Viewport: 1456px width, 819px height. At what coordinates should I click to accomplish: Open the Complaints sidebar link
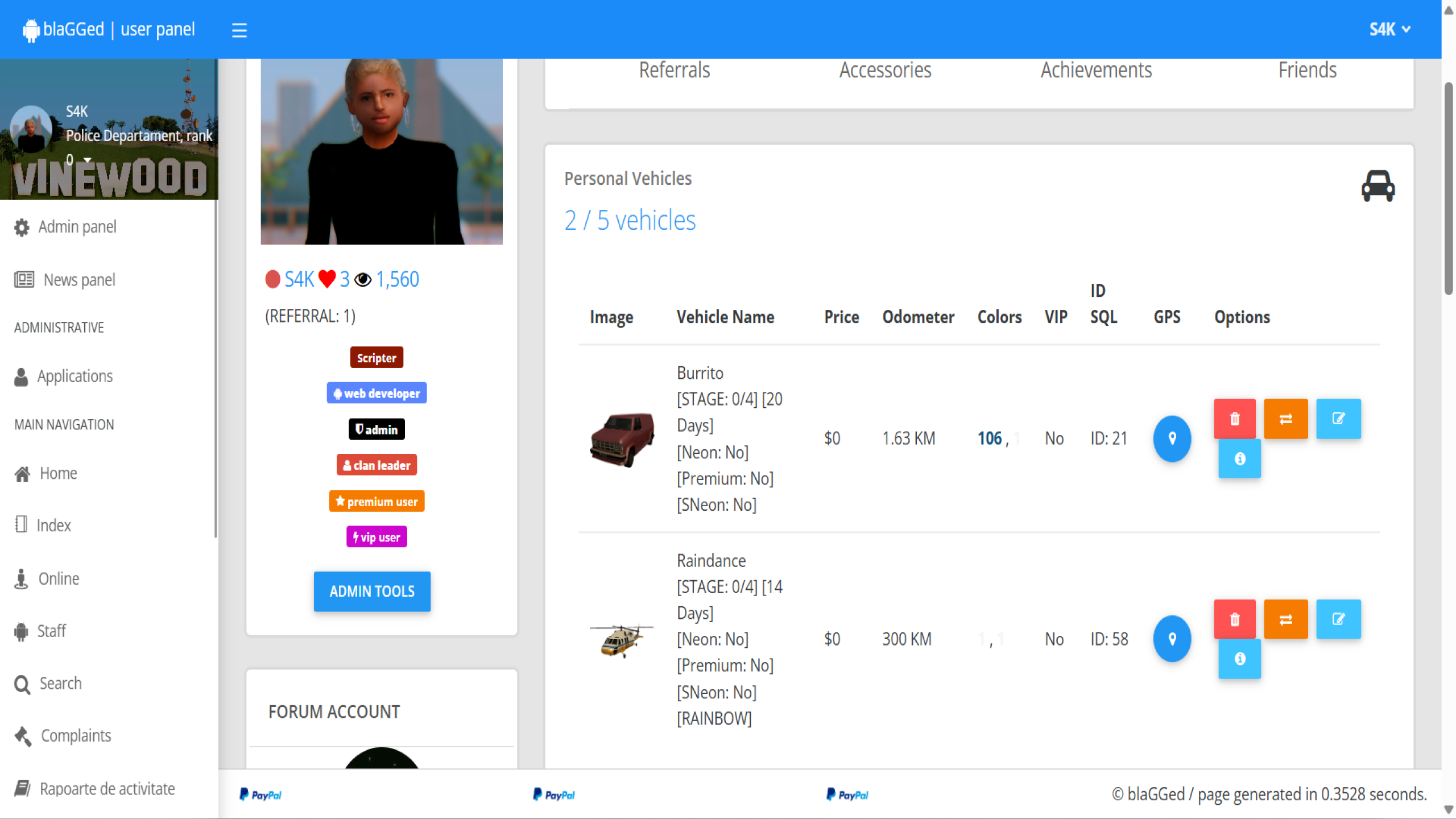click(x=76, y=735)
